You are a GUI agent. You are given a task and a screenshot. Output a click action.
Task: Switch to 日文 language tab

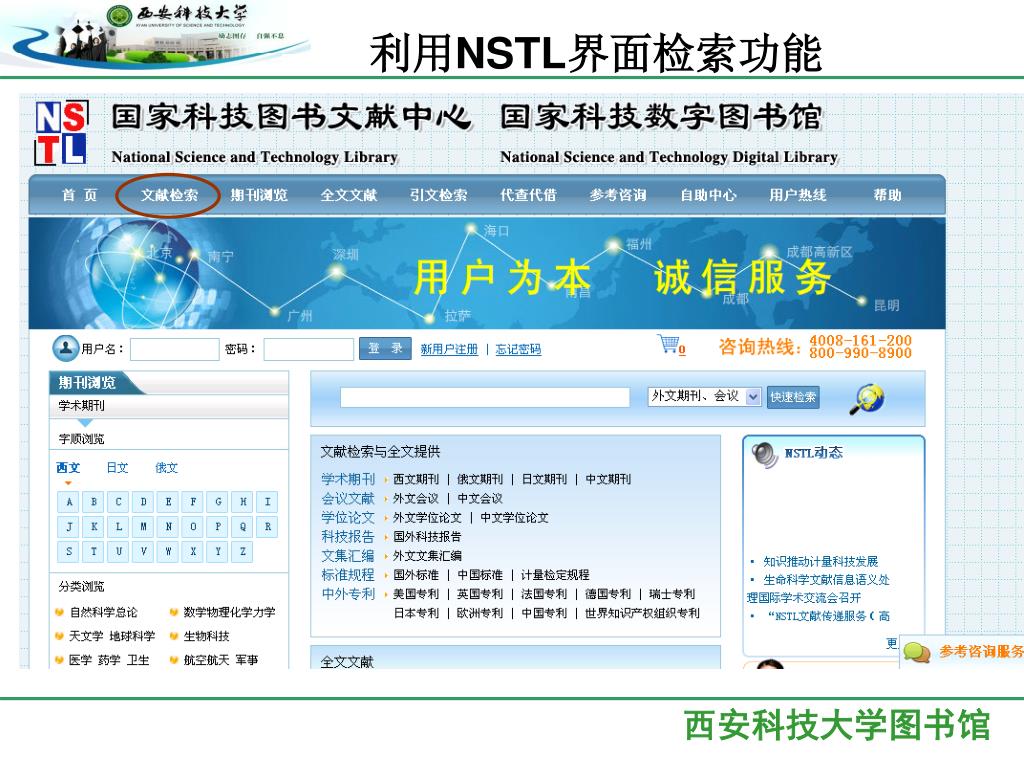118,468
